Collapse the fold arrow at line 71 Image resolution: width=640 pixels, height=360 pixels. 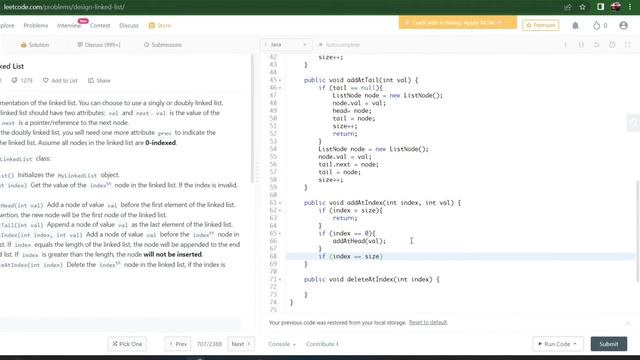(x=280, y=280)
